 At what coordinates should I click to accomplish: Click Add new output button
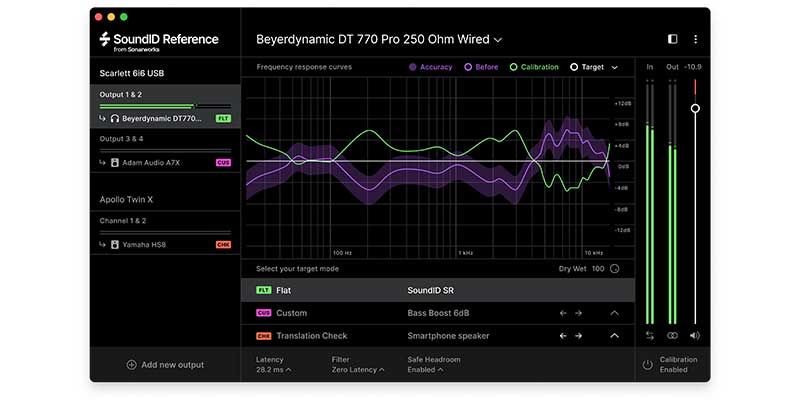tap(165, 365)
